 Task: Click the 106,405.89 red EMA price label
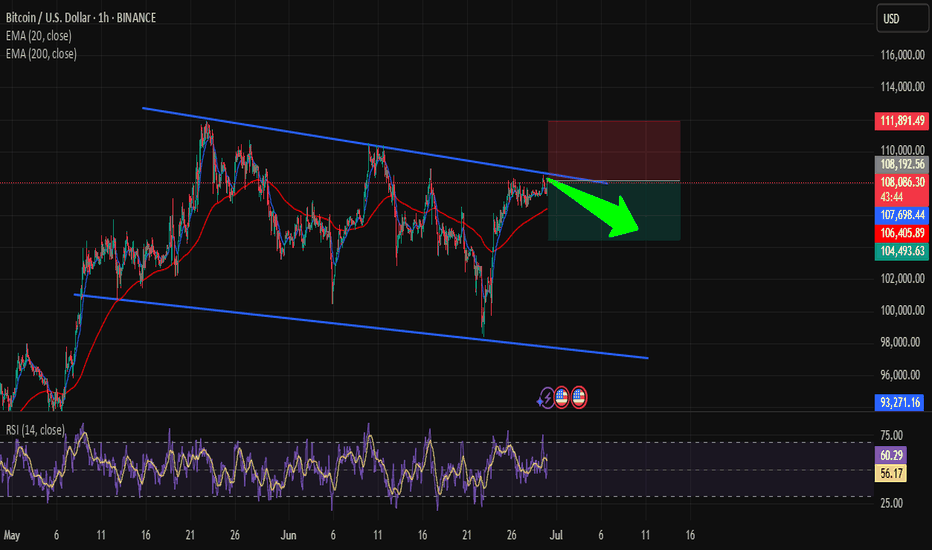coord(902,233)
